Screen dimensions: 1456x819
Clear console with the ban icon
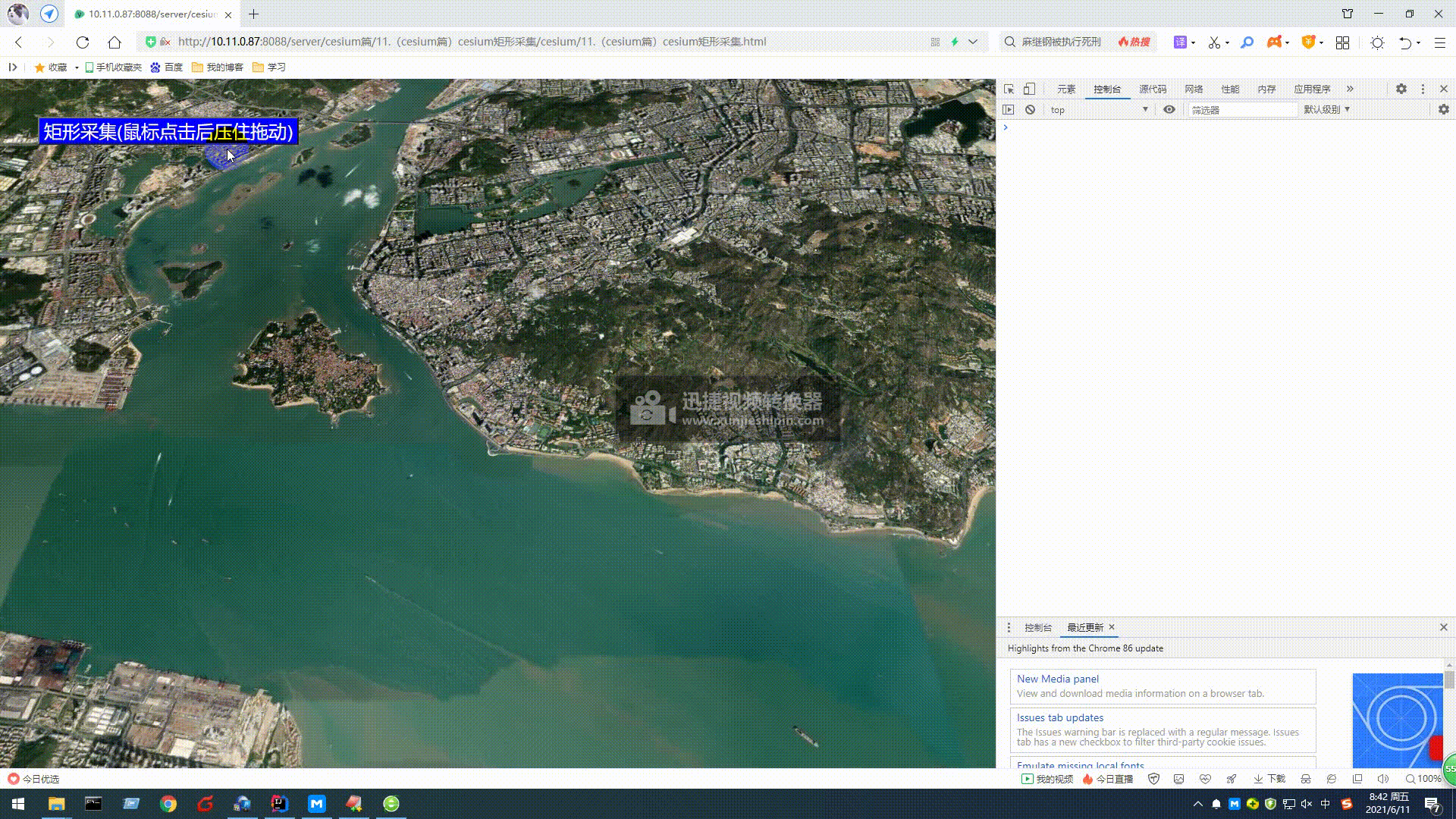[1030, 109]
